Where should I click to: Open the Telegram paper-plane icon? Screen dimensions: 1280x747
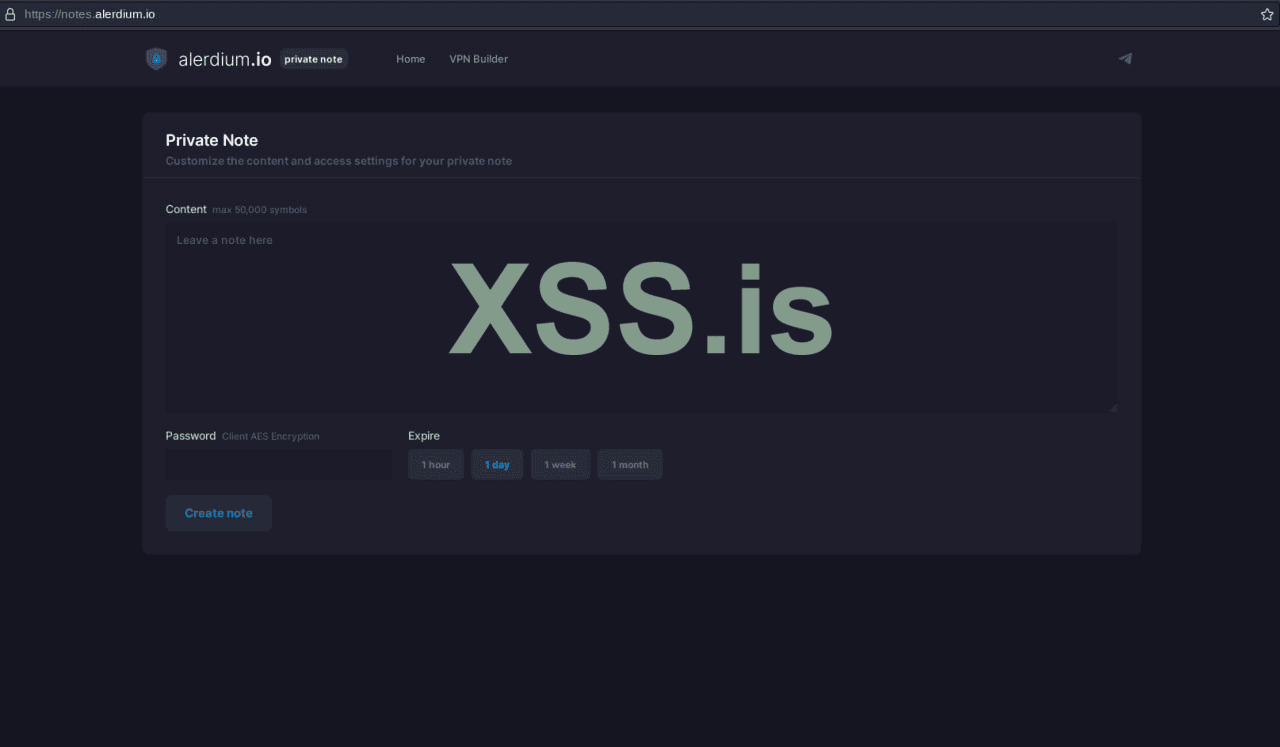click(1125, 59)
